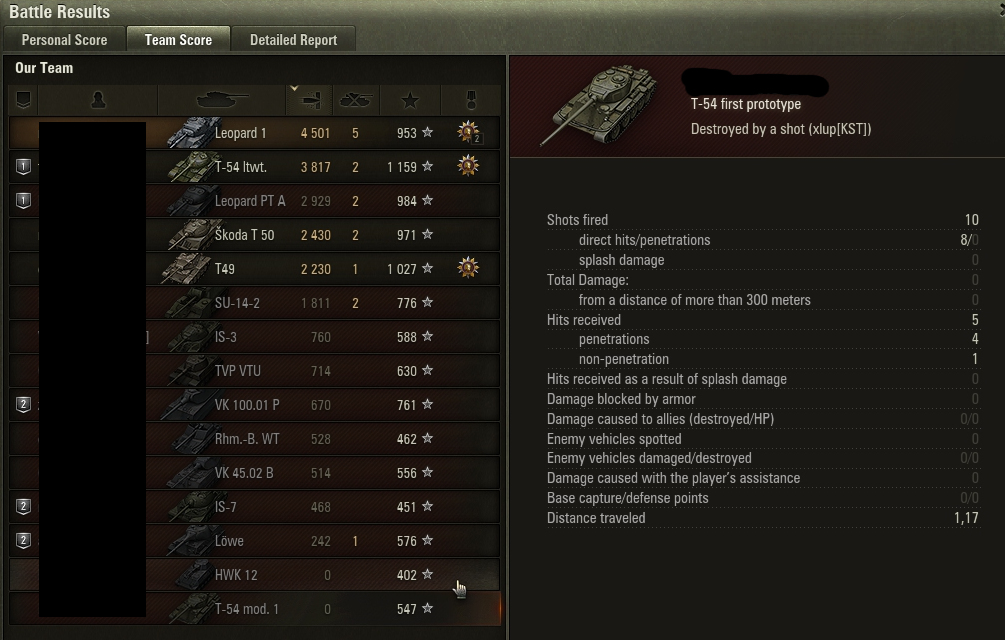Select the IS-7 row in team list
Screen dimensions: 1005x640
254,507
